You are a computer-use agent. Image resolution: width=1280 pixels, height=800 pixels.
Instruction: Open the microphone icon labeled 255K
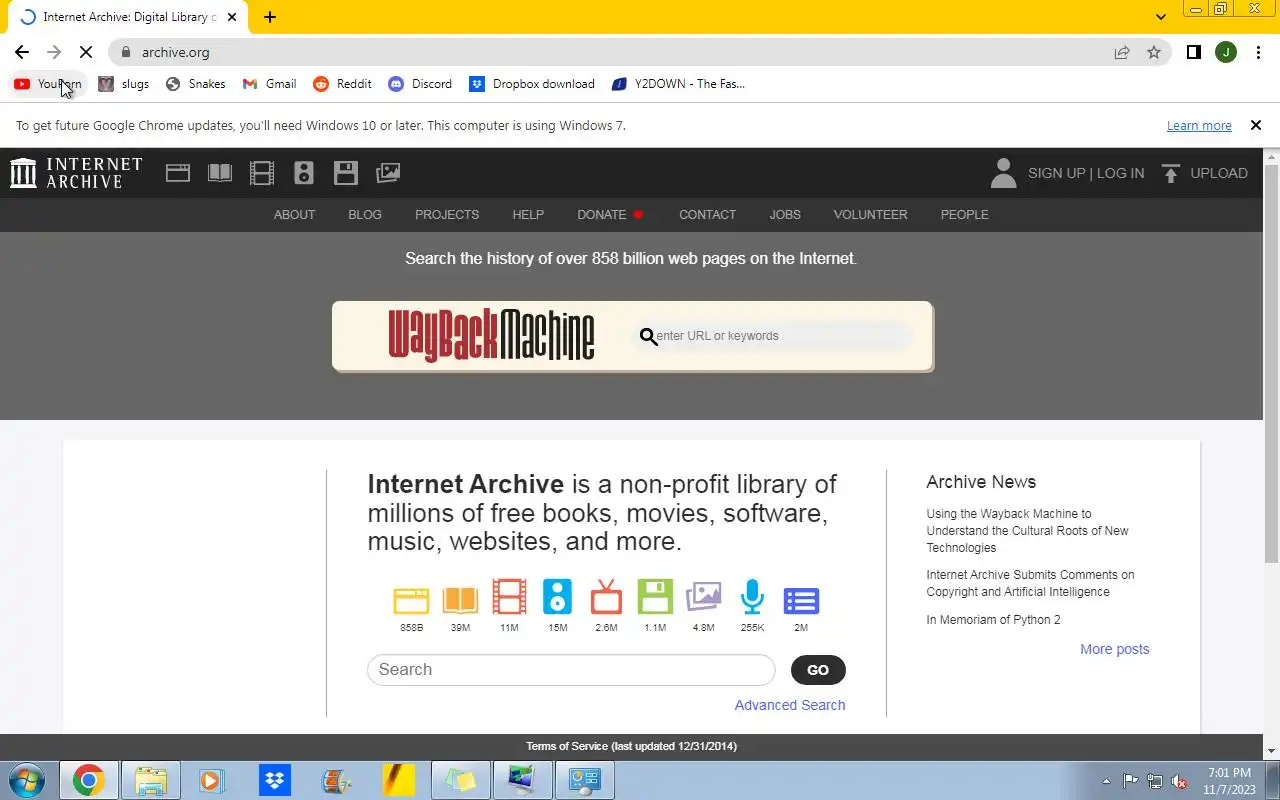(x=752, y=597)
